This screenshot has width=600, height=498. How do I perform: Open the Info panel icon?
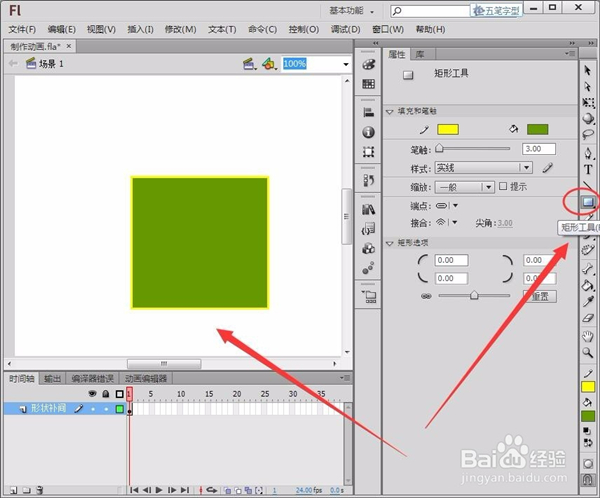coord(368,132)
